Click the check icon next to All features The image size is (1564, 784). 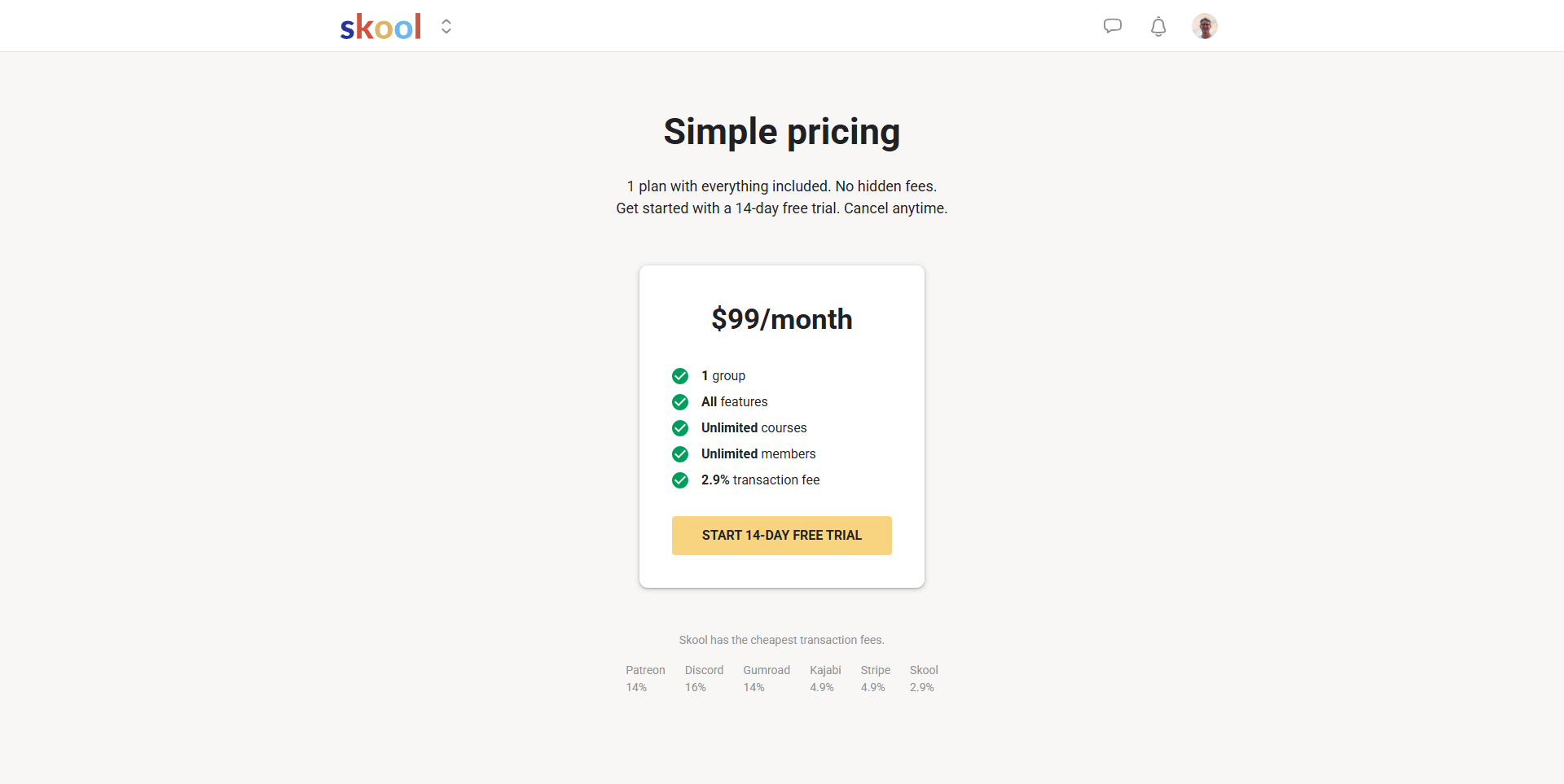tap(680, 402)
